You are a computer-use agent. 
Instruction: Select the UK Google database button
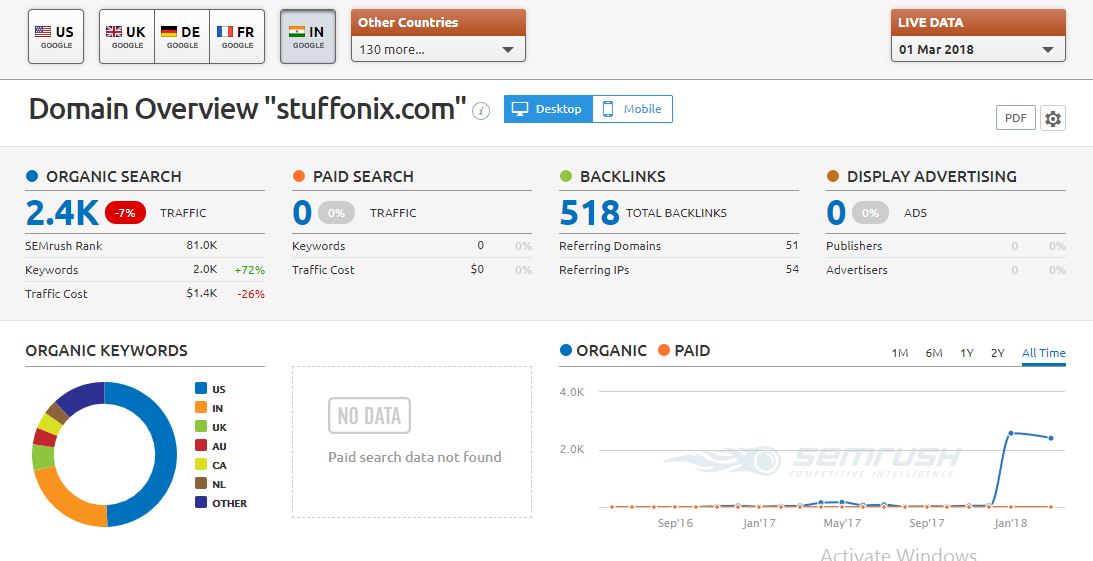coord(126,36)
